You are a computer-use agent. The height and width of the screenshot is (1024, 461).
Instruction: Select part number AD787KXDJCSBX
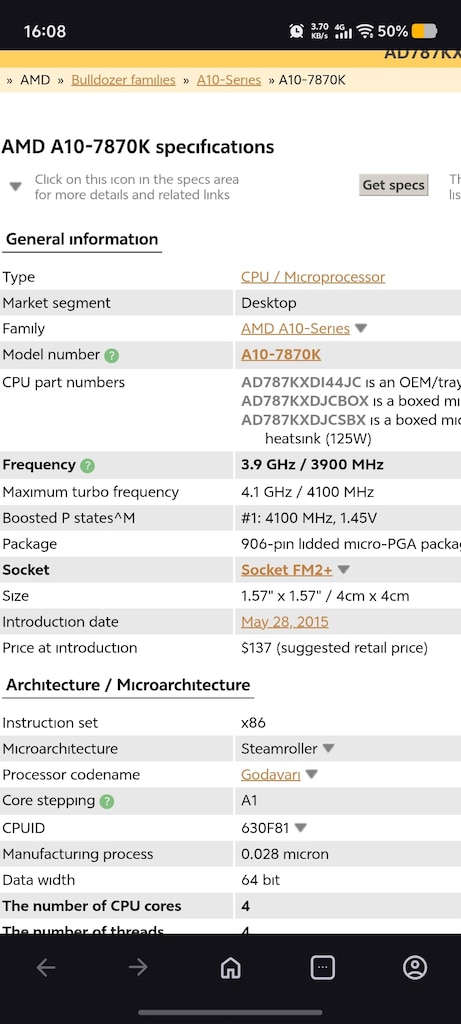305,419
